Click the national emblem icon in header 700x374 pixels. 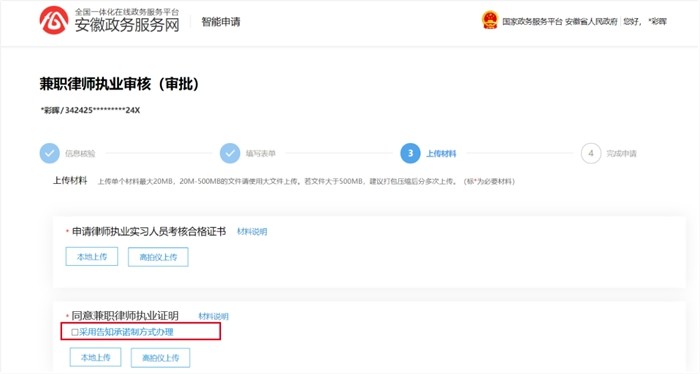pyautogui.click(x=490, y=21)
